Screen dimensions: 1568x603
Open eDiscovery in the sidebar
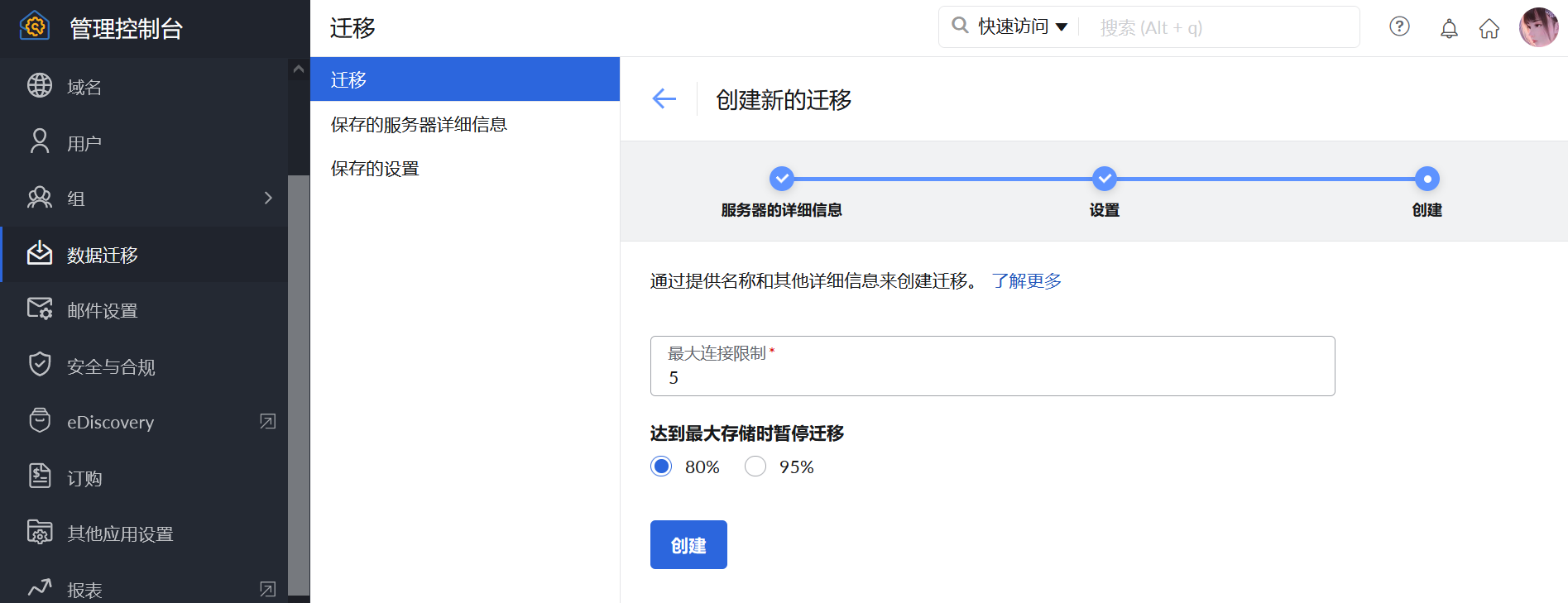tap(110, 422)
